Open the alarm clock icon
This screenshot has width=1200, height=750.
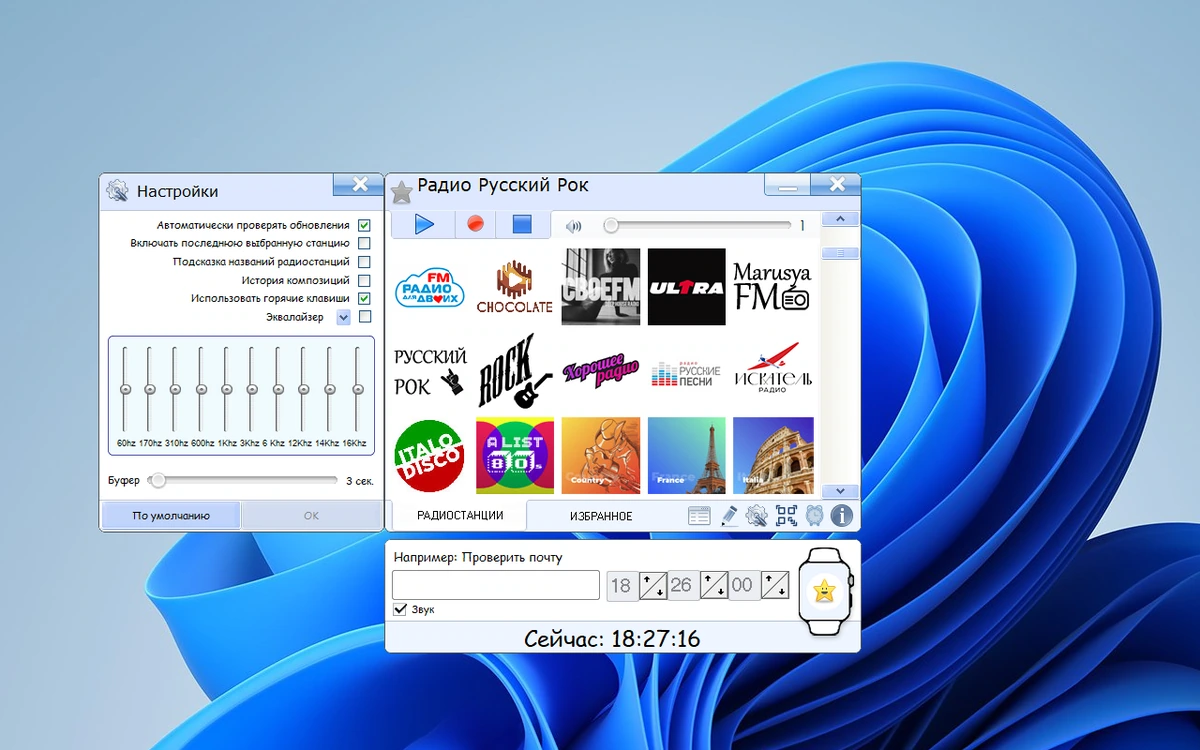pos(815,516)
